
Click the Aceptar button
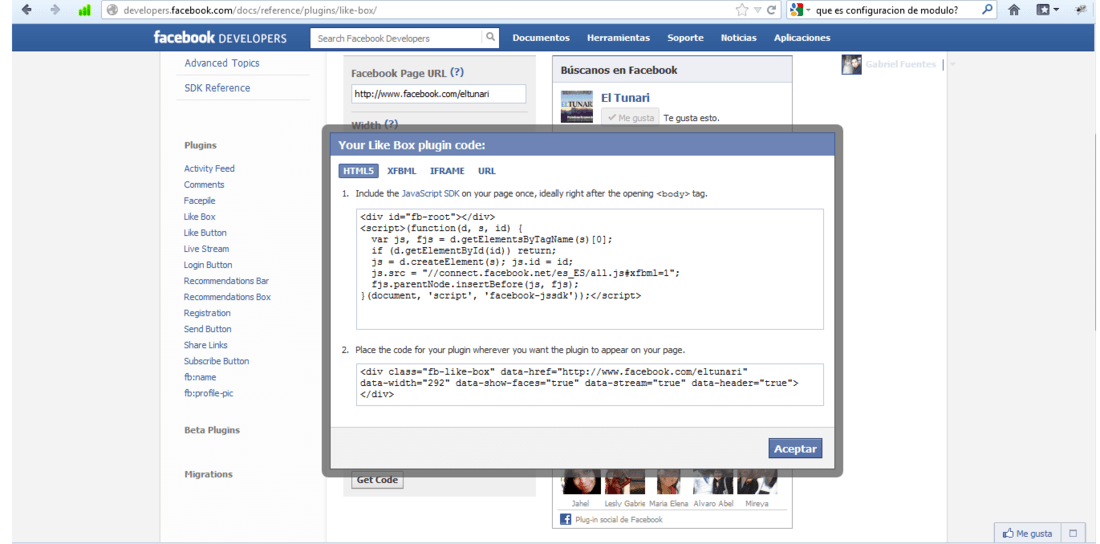click(795, 449)
